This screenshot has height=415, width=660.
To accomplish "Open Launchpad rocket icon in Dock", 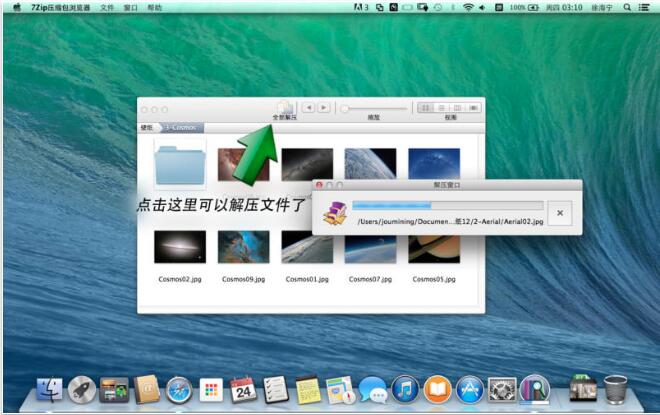I will click(82, 390).
